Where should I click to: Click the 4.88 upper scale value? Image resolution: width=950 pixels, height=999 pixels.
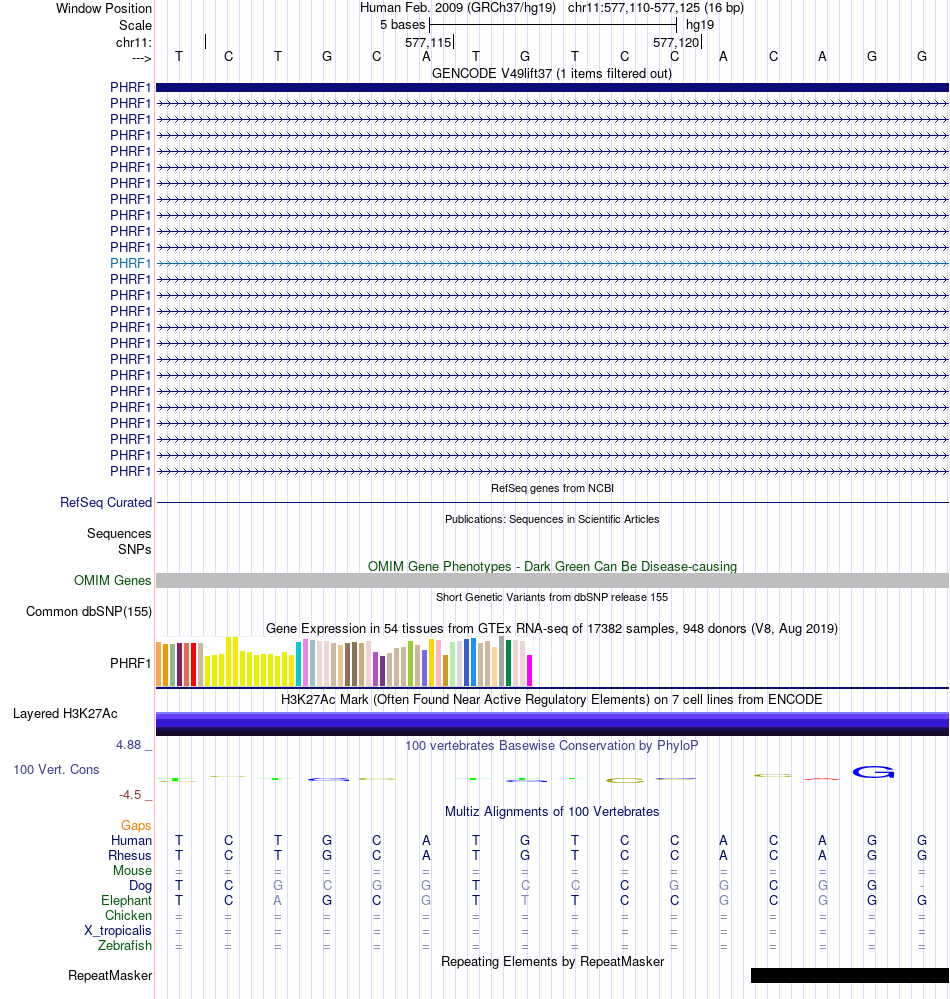tap(128, 745)
